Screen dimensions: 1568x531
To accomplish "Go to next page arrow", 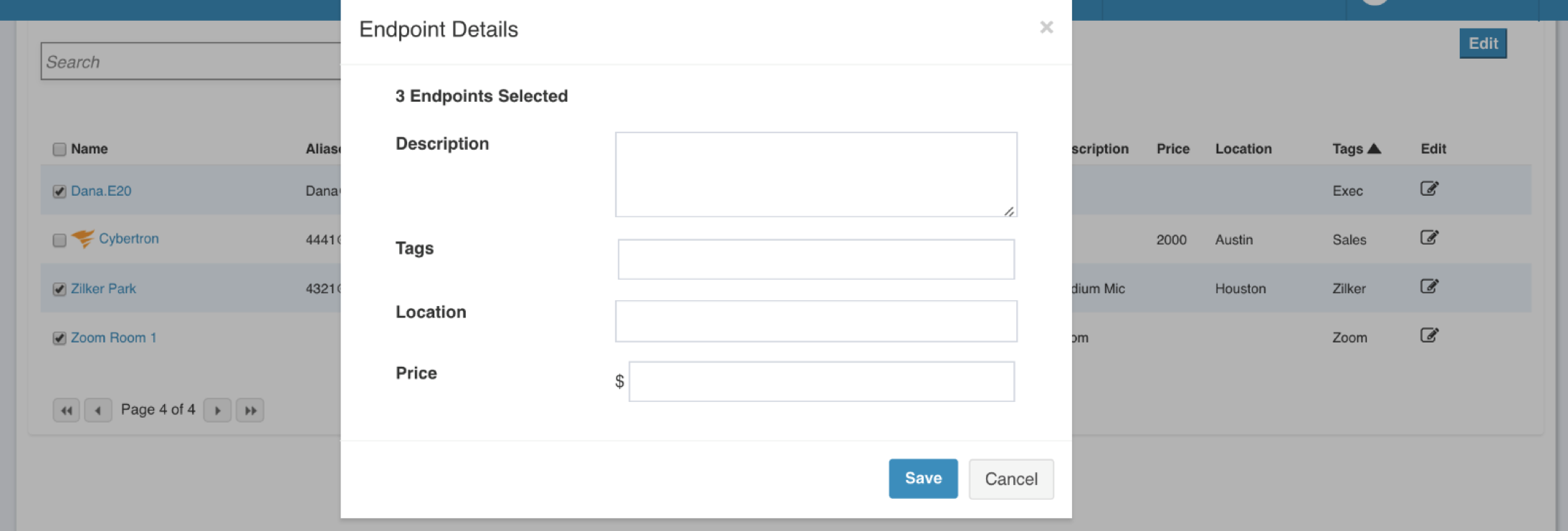I will (217, 411).
